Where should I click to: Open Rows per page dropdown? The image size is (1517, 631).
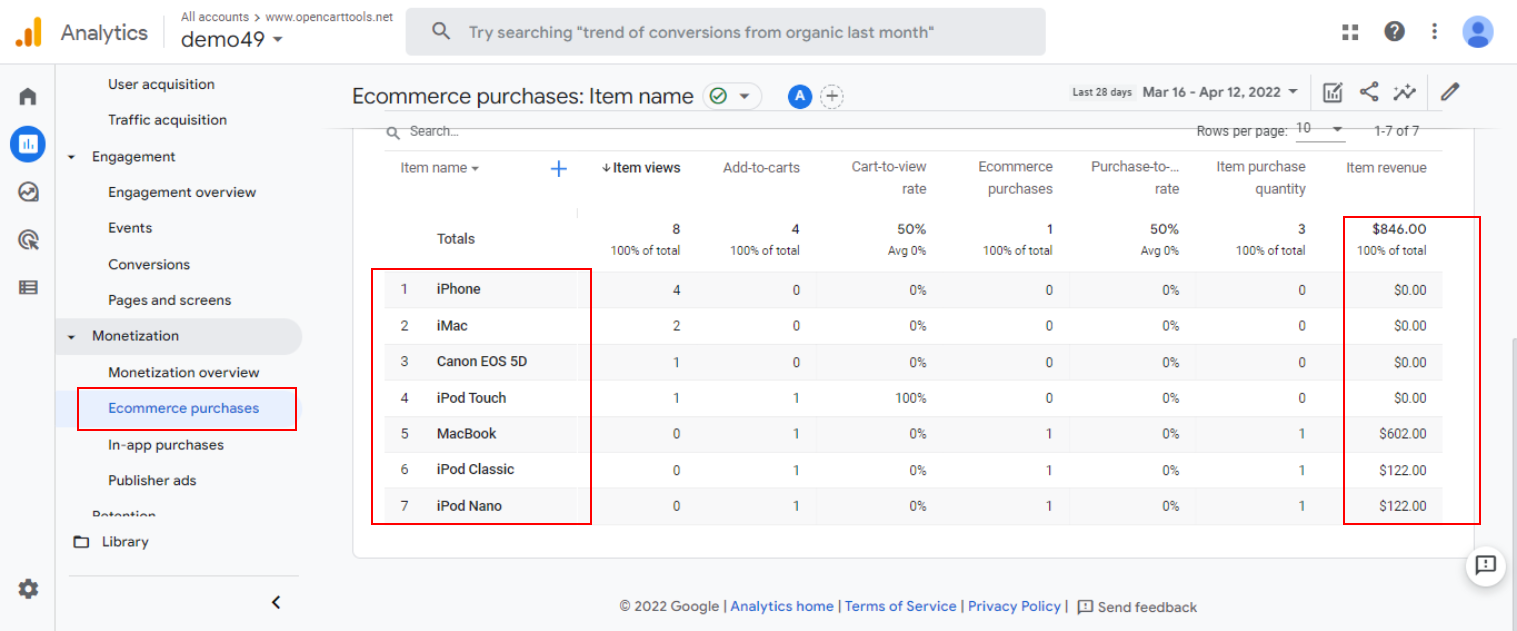(x=1320, y=129)
